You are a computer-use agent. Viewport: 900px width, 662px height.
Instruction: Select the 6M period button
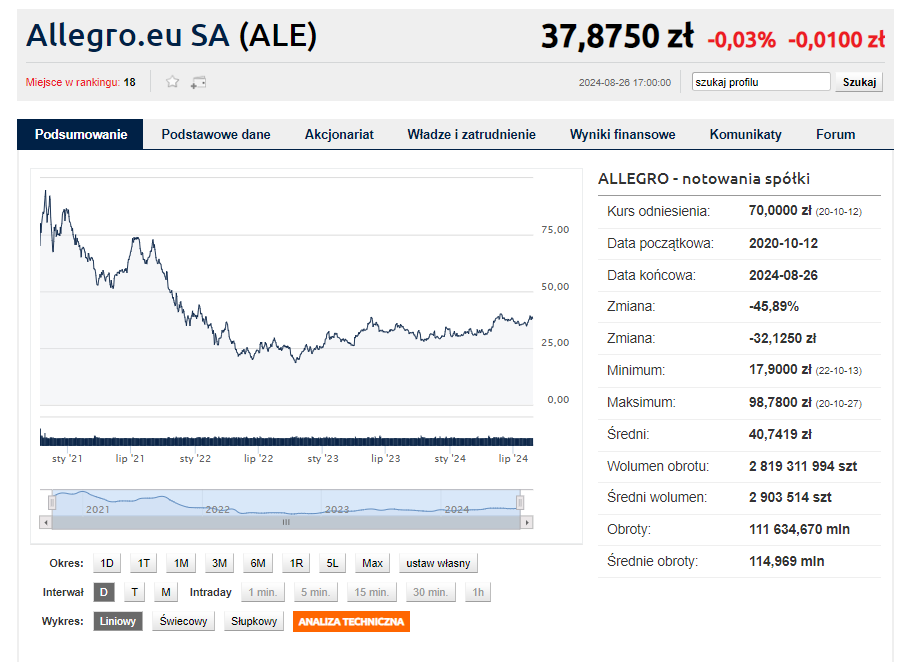tap(258, 563)
